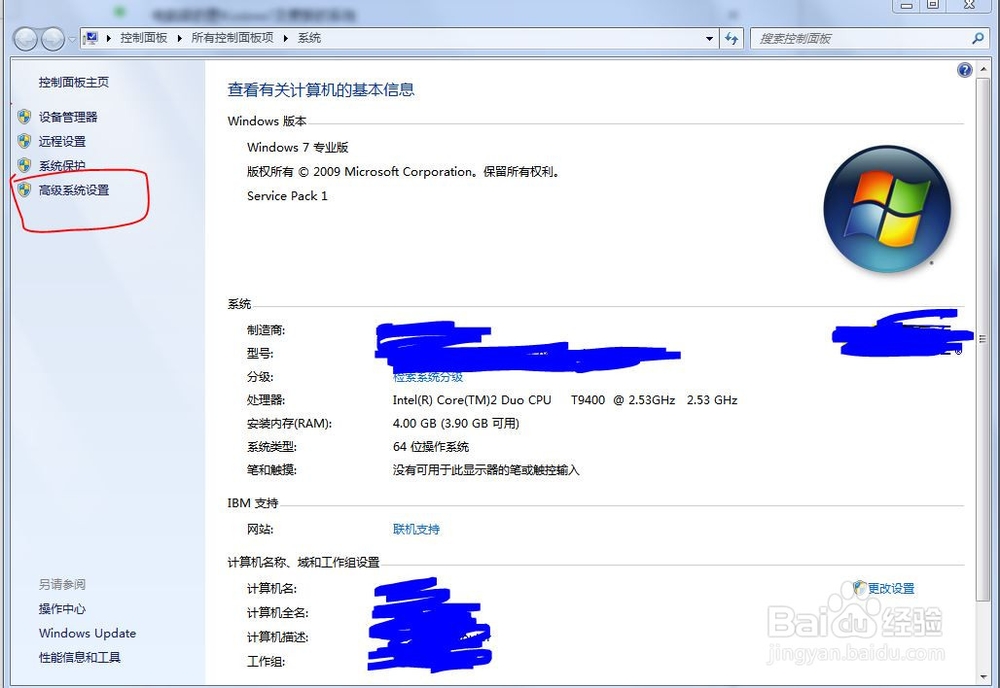This screenshot has width=1000, height=688.
Task: Click the Service Pack 1 text
Action: coord(287,196)
